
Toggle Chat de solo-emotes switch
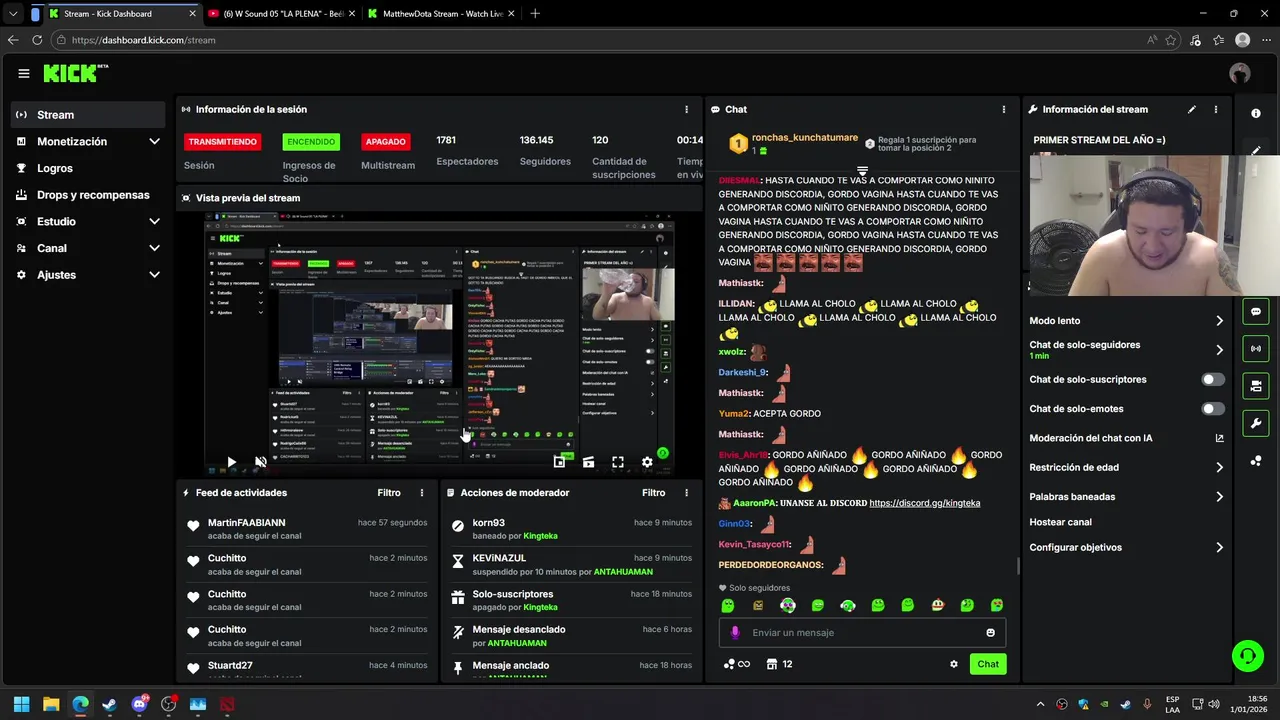click(x=1213, y=408)
